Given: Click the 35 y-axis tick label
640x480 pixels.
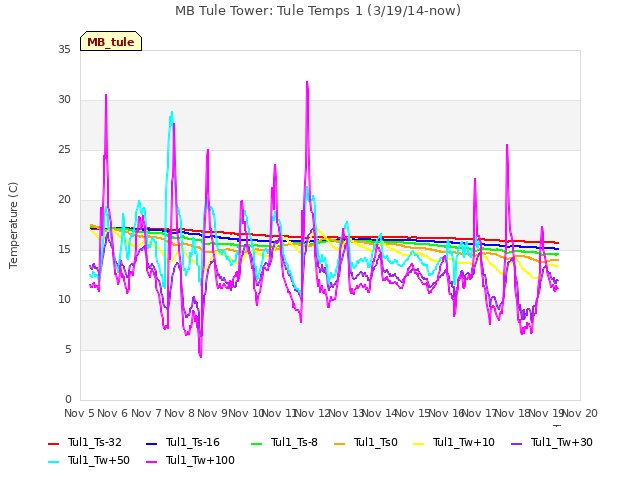Looking at the screenshot, I should (x=64, y=49).
